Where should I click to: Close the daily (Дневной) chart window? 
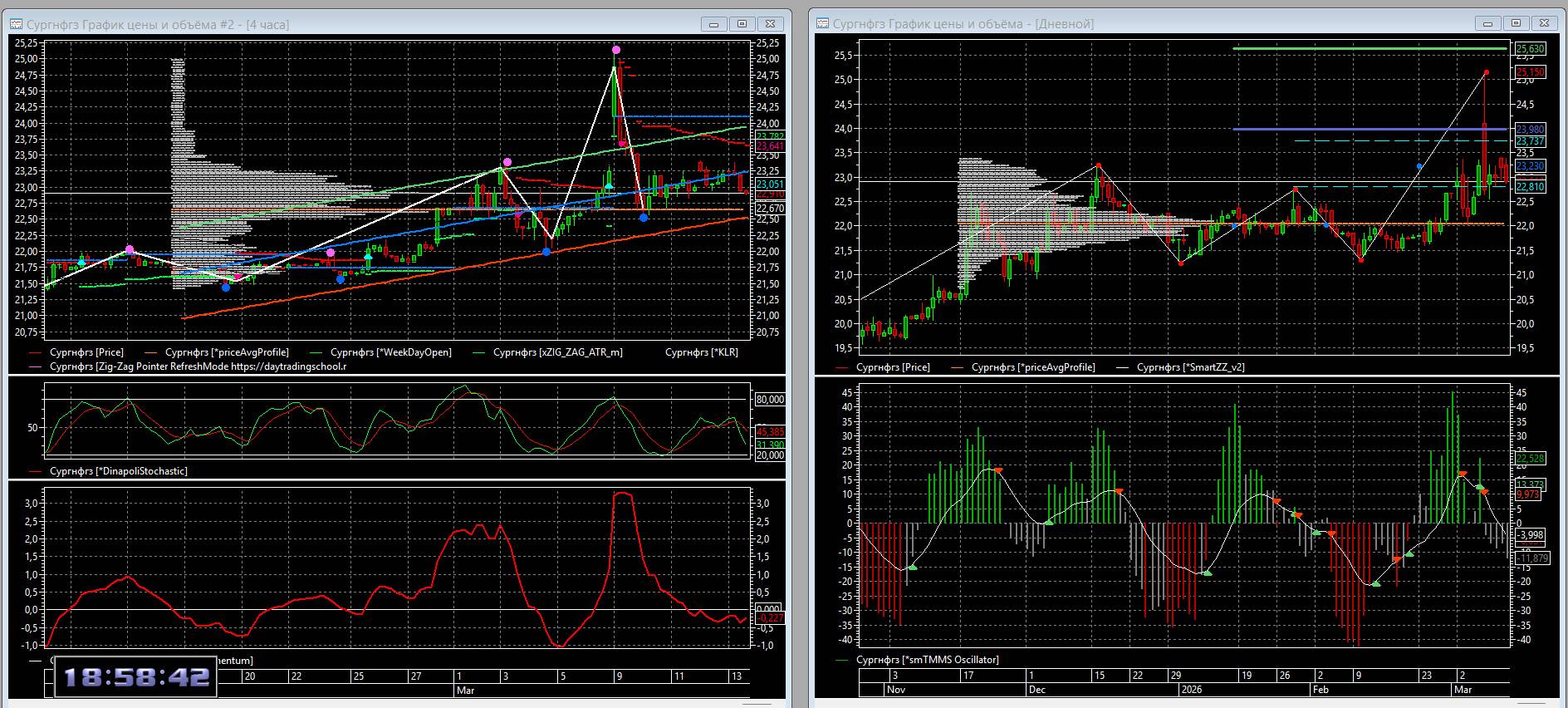coord(1544,23)
